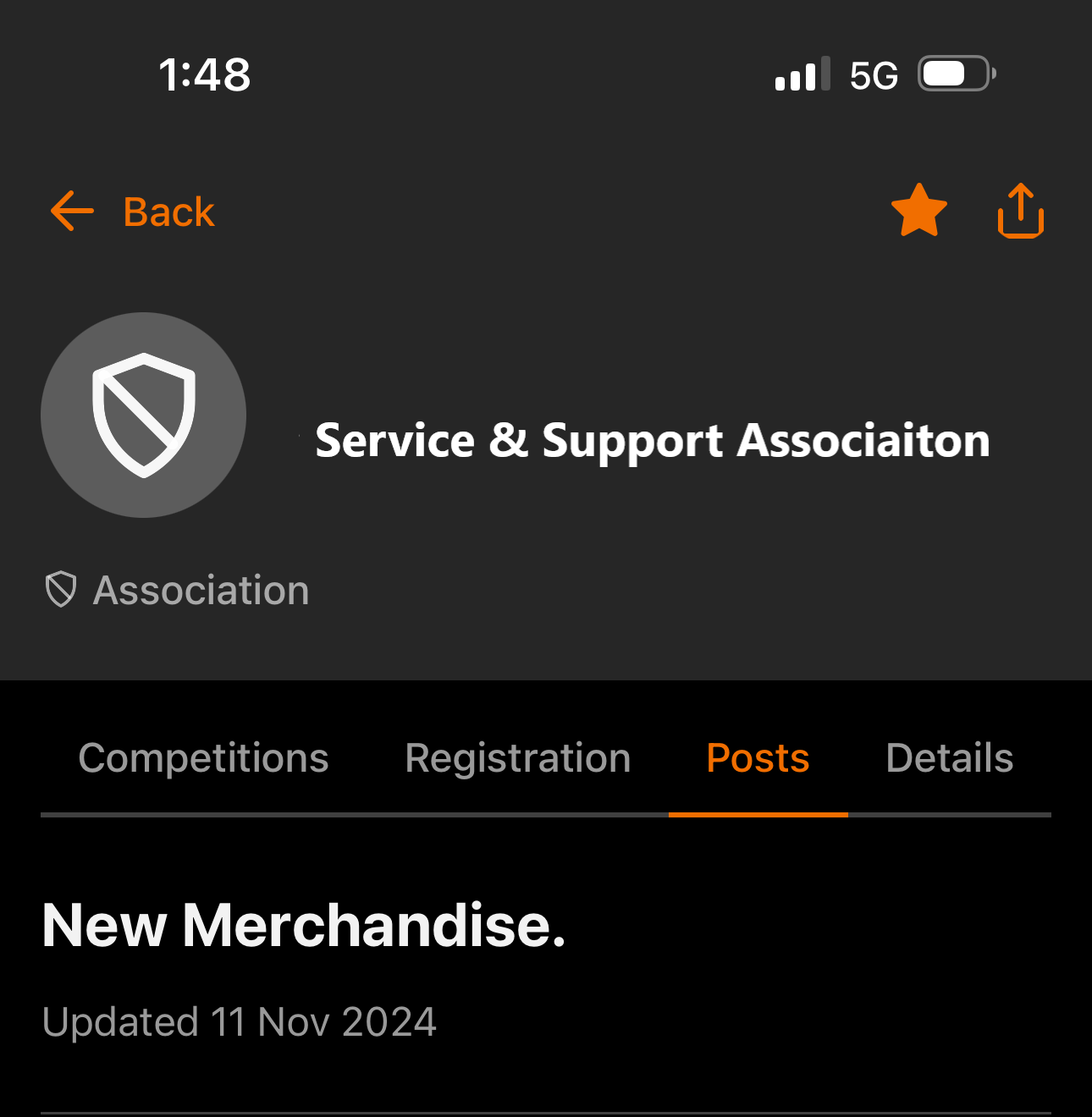Open the New Merchandise post
This screenshot has width=1092, height=1117.
pos(304,925)
